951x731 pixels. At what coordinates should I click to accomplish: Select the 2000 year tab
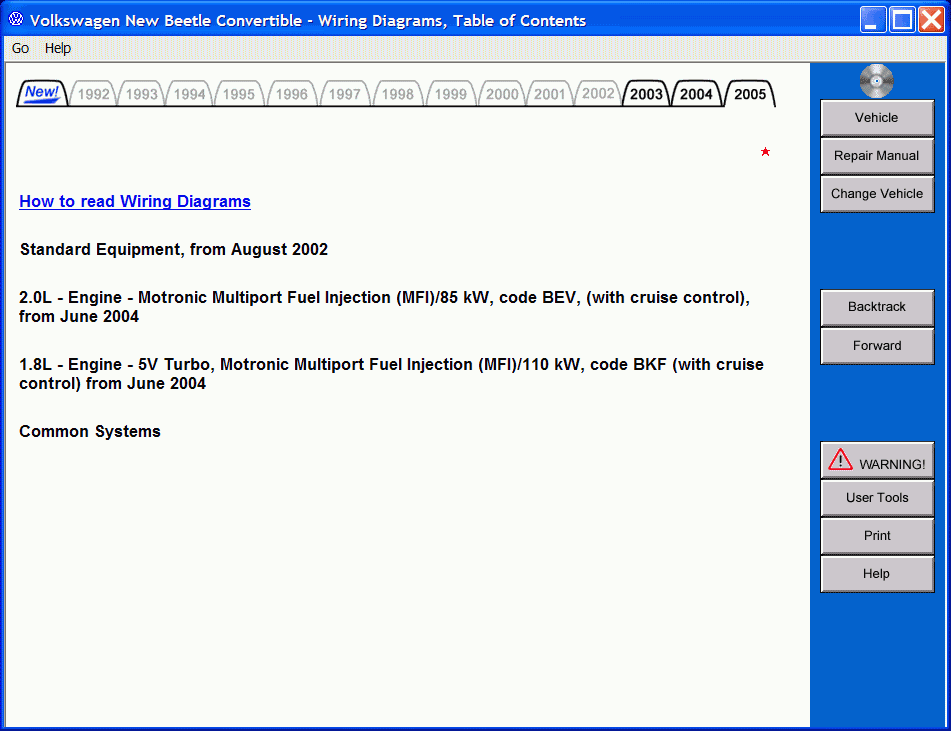502,94
